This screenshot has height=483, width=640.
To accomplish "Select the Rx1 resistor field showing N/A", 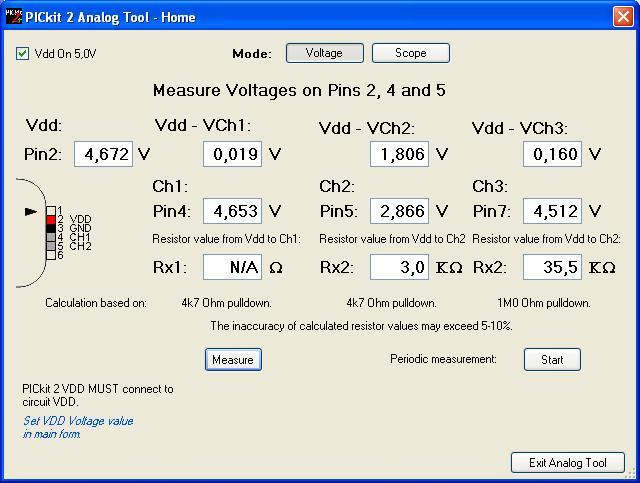I will coord(232,267).
